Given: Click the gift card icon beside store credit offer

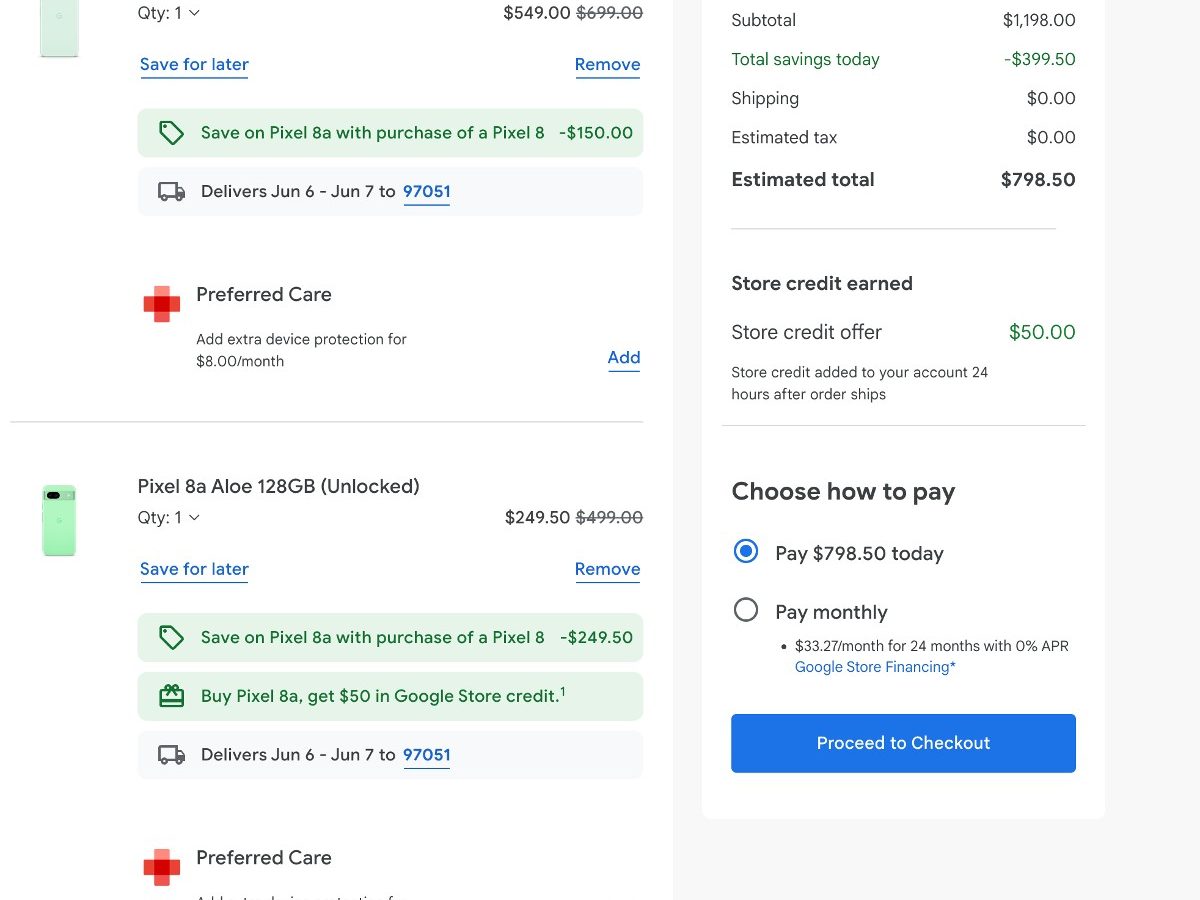Looking at the screenshot, I should [x=171, y=696].
